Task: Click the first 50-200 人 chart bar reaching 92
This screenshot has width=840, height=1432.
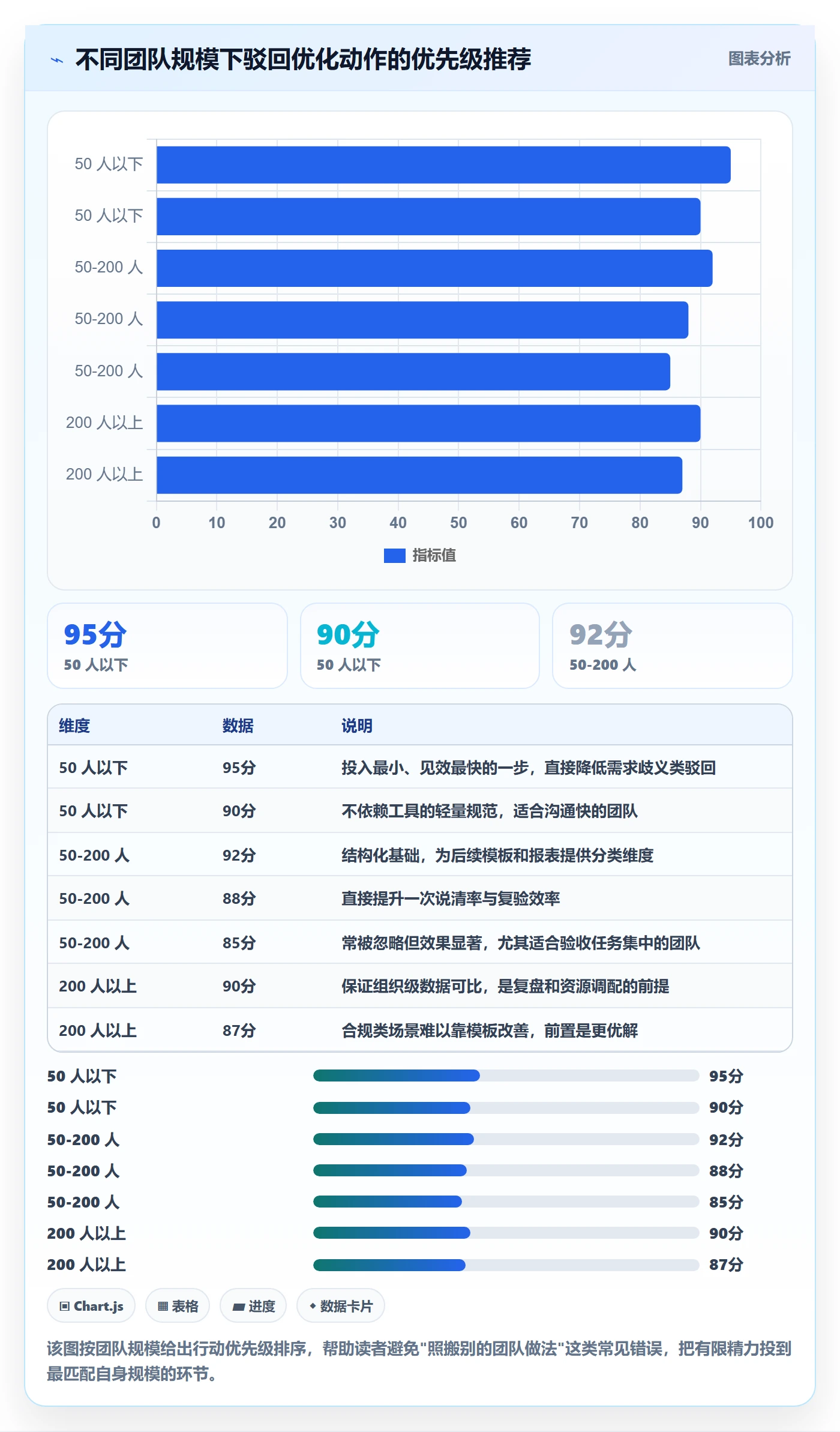Action: tap(434, 268)
